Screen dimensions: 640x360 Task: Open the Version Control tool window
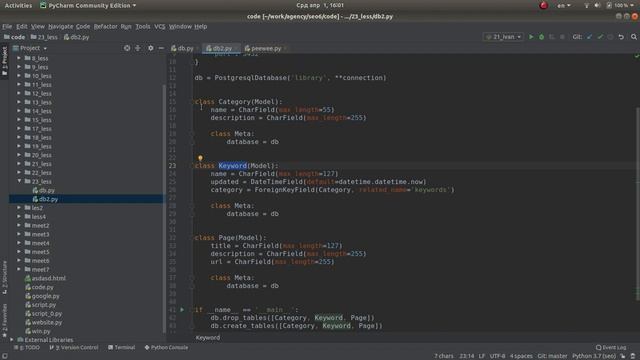point(74,348)
